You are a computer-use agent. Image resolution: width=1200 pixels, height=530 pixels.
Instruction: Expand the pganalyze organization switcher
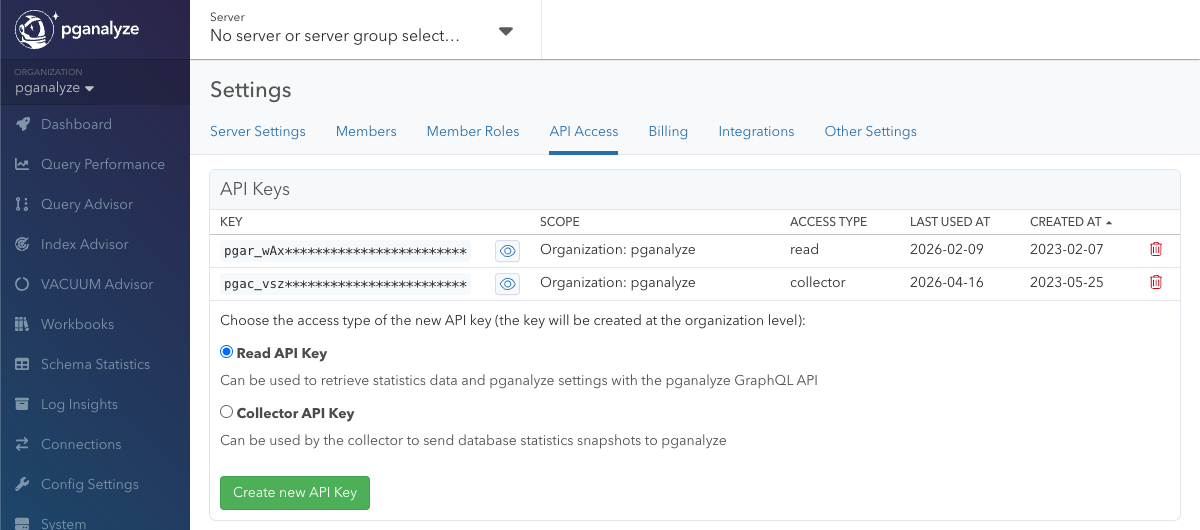(x=55, y=88)
